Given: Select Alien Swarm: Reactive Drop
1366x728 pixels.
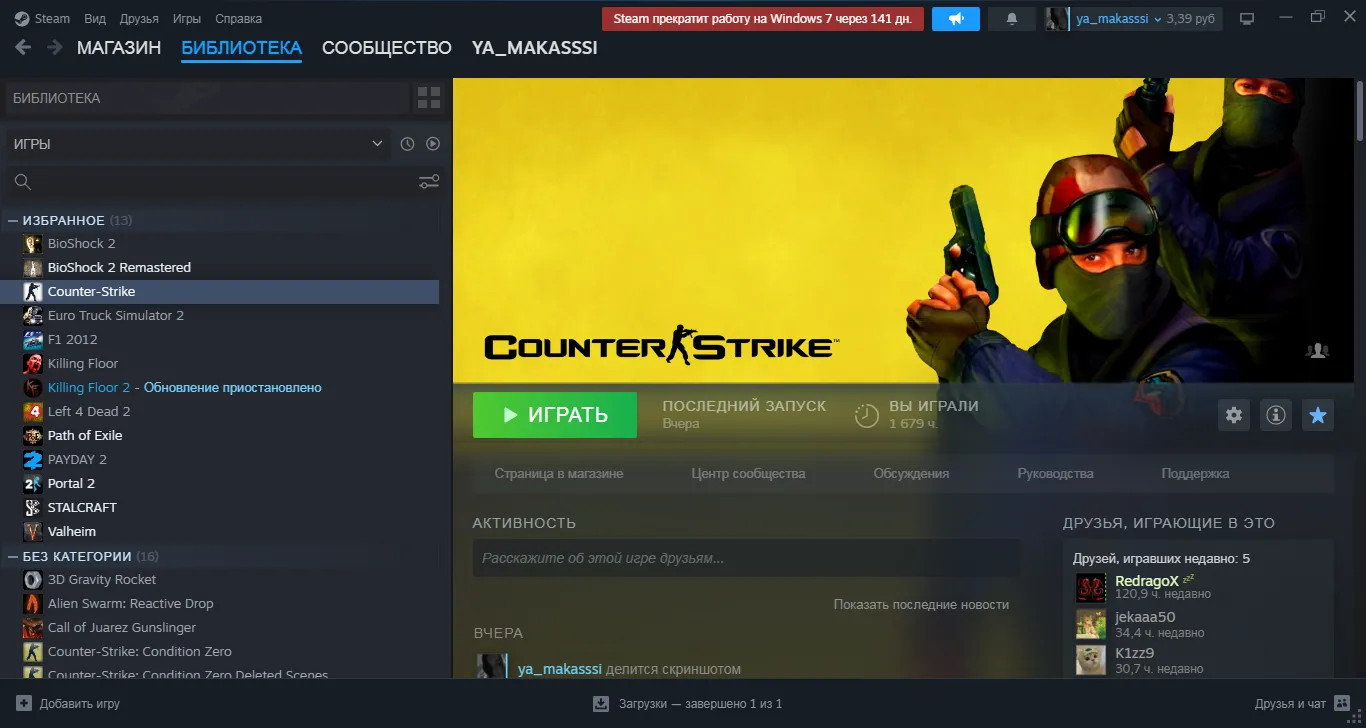Looking at the screenshot, I should point(220,603).
